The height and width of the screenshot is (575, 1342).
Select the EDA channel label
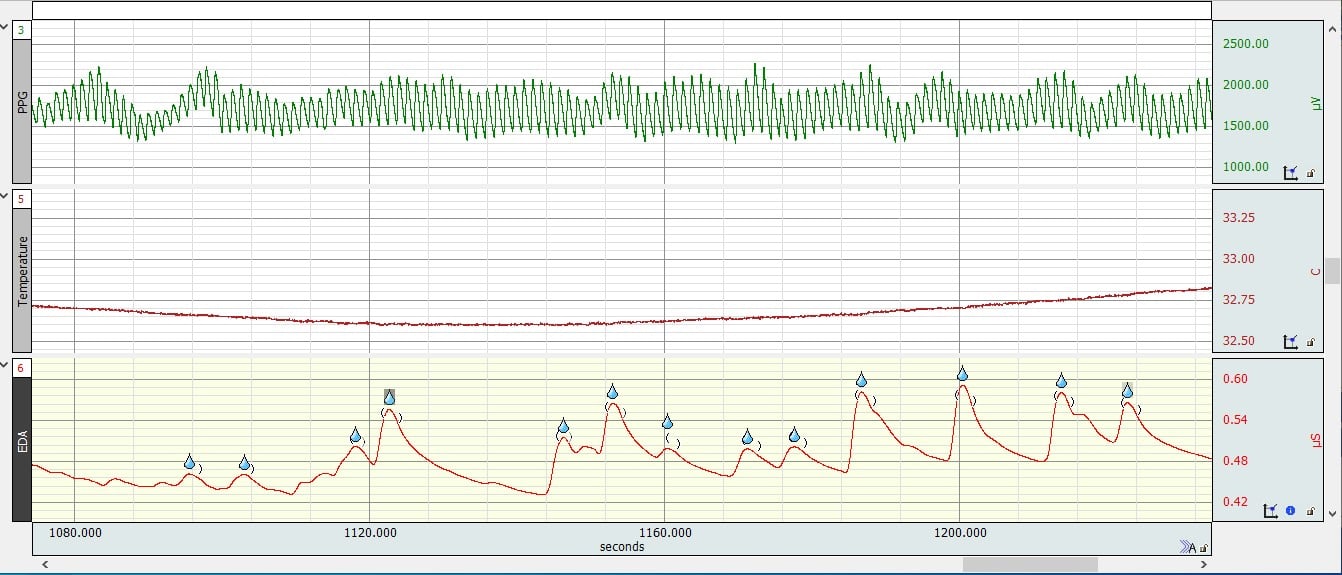click(x=22, y=440)
